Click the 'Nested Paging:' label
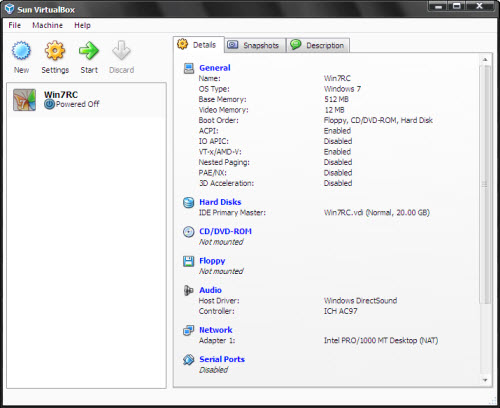The width and height of the screenshot is (500, 408). click(x=224, y=162)
